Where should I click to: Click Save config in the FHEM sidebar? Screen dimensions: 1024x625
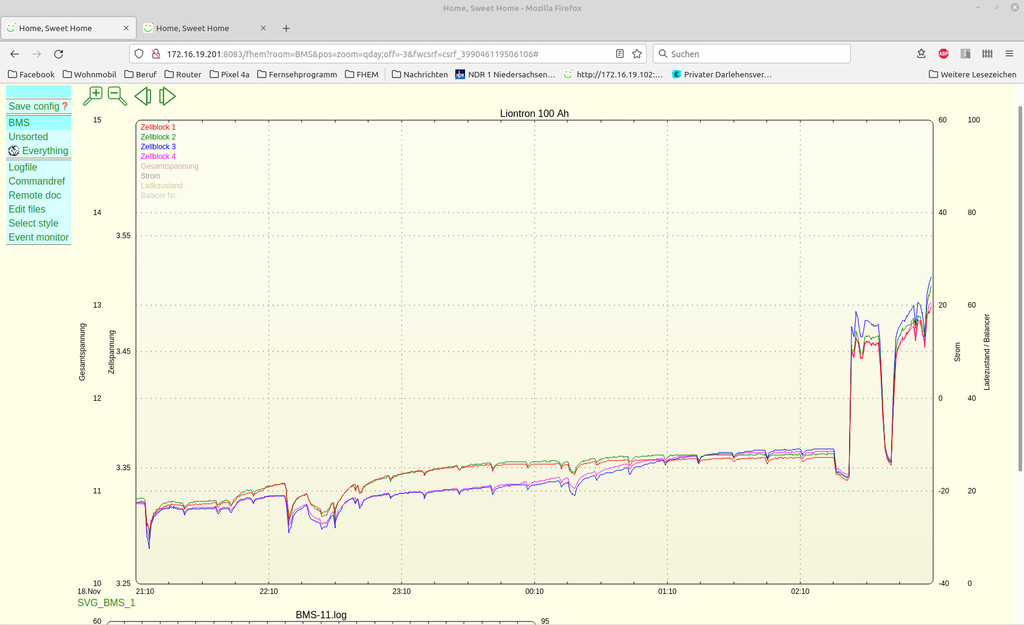pyautogui.click(x=34, y=106)
